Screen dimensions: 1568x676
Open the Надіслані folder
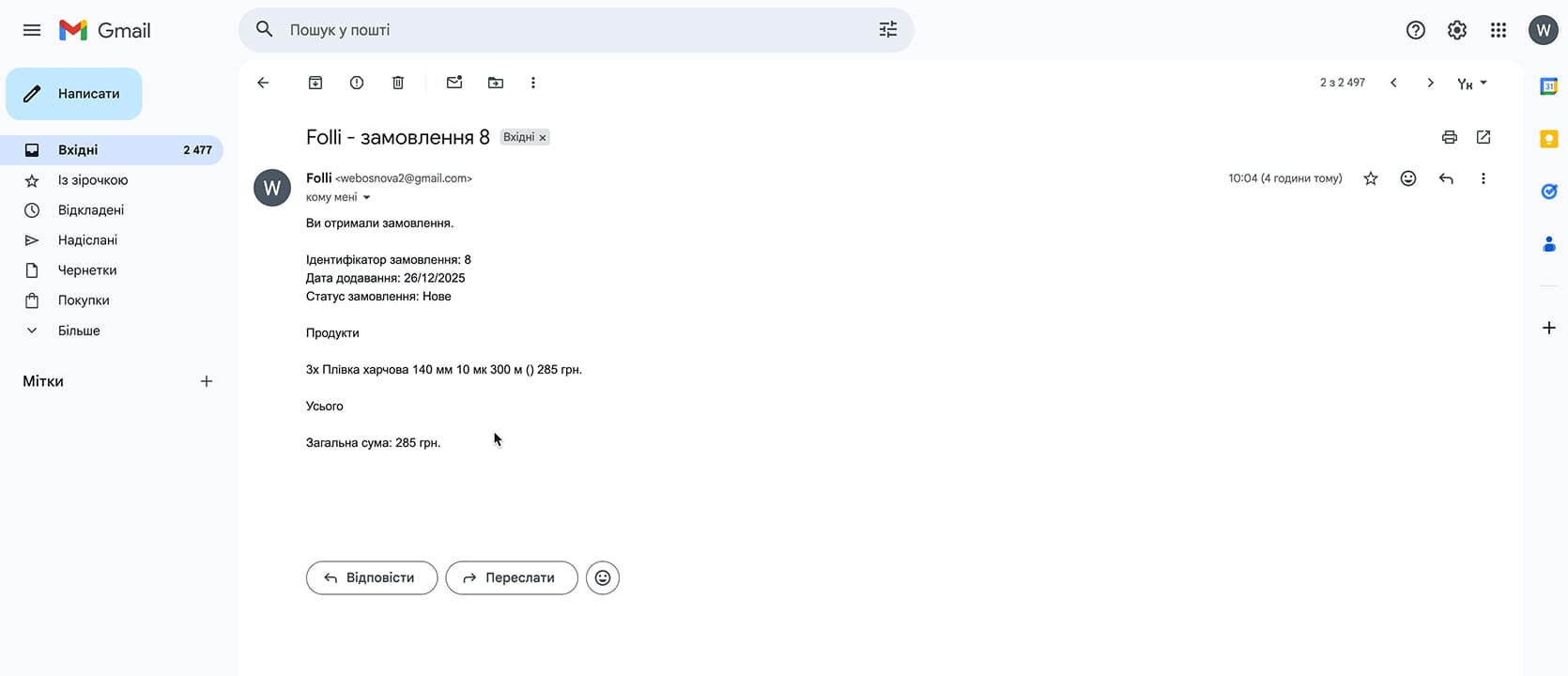(x=87, y=240)
